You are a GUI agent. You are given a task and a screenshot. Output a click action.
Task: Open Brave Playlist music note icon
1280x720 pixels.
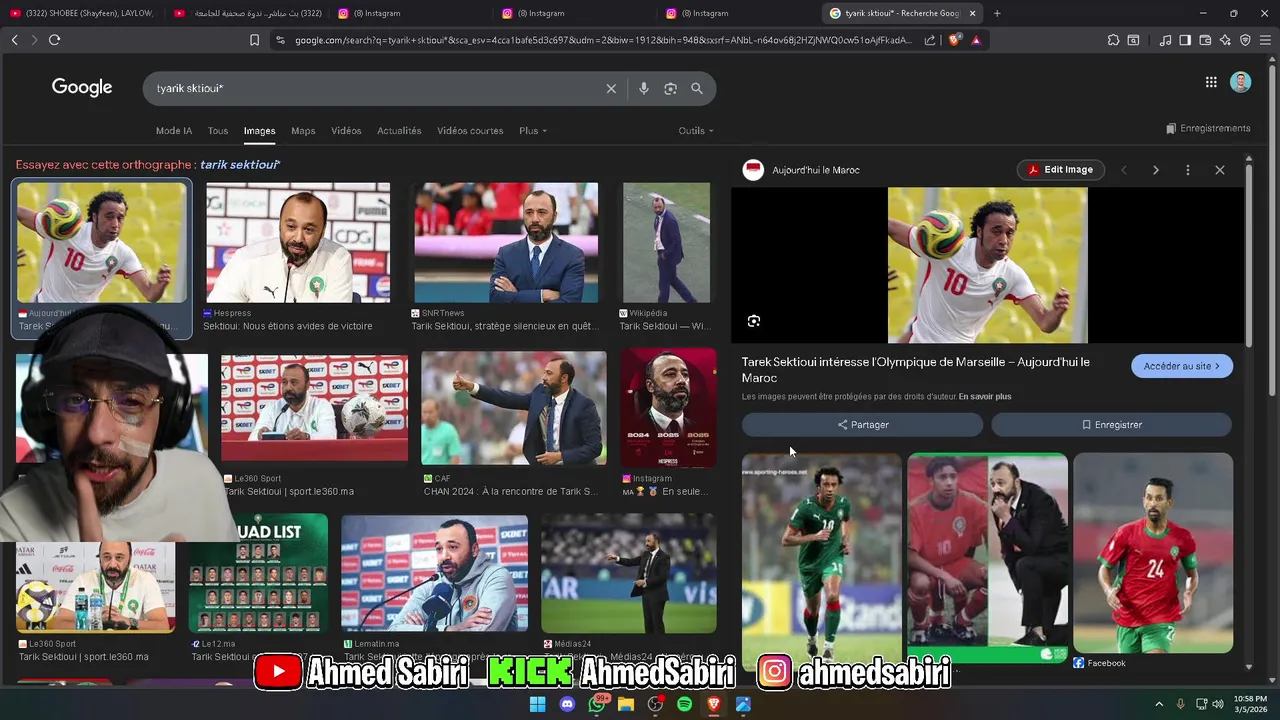point(1165,40)
